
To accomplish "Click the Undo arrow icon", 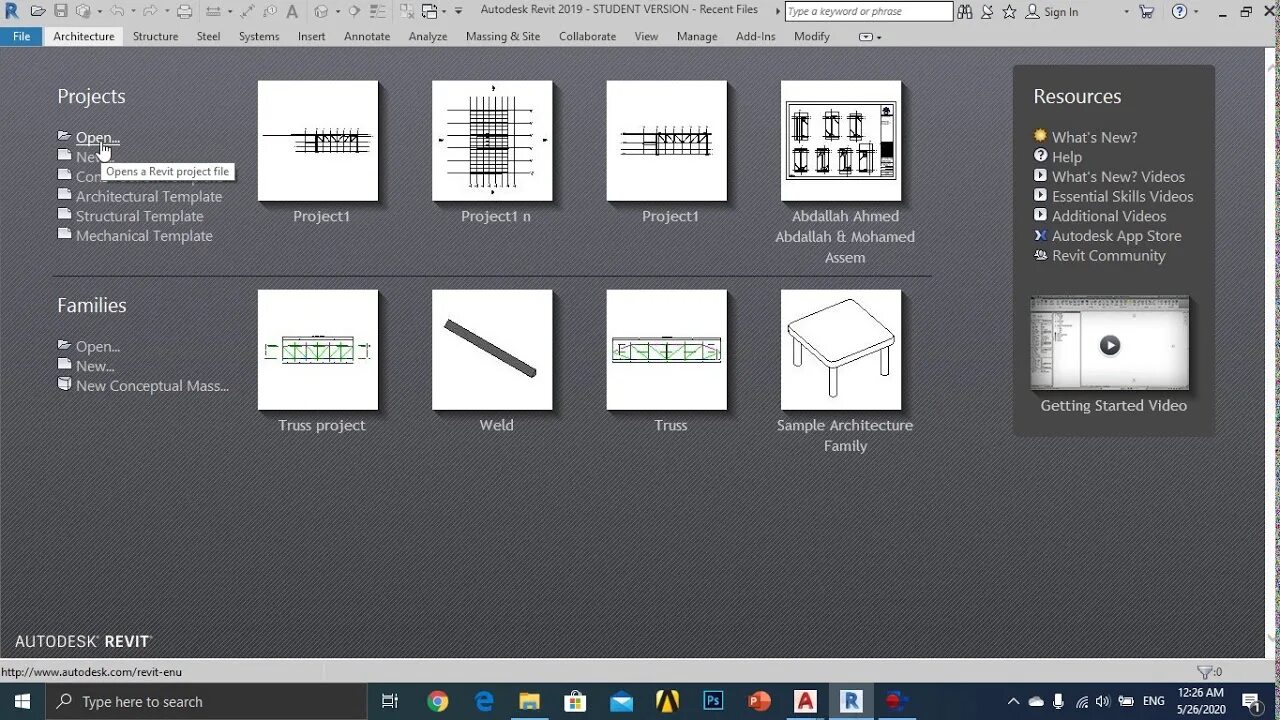I will pyautogui.click(x=117, y=11).
